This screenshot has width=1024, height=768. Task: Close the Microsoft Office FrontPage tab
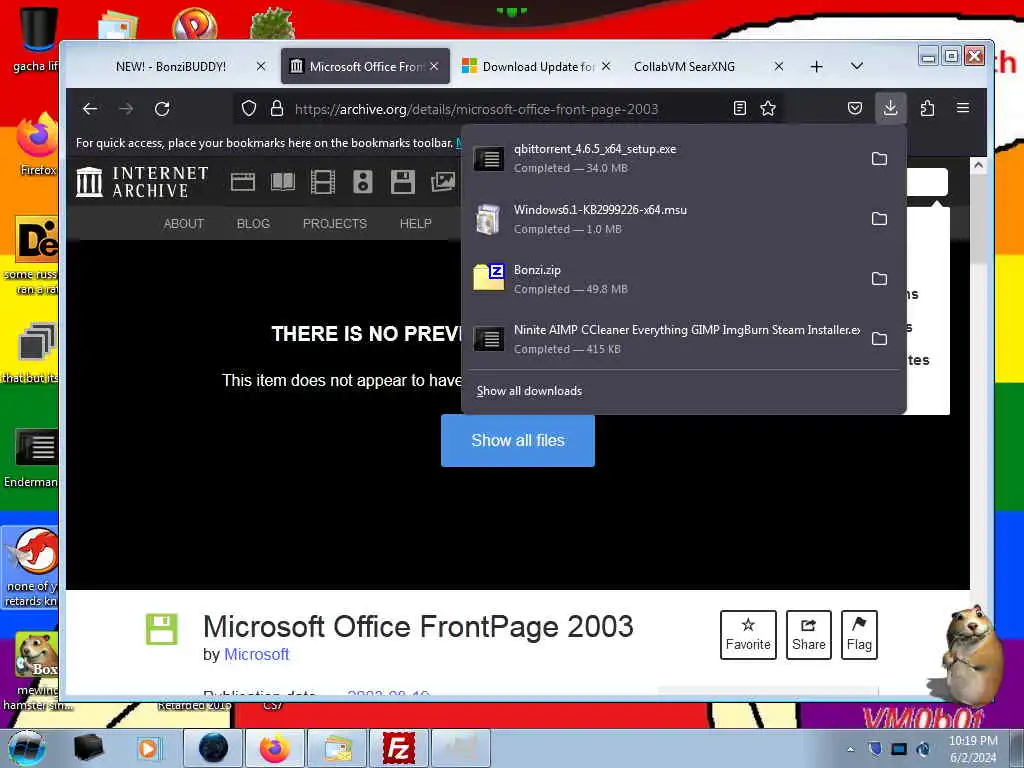[434, 67]
